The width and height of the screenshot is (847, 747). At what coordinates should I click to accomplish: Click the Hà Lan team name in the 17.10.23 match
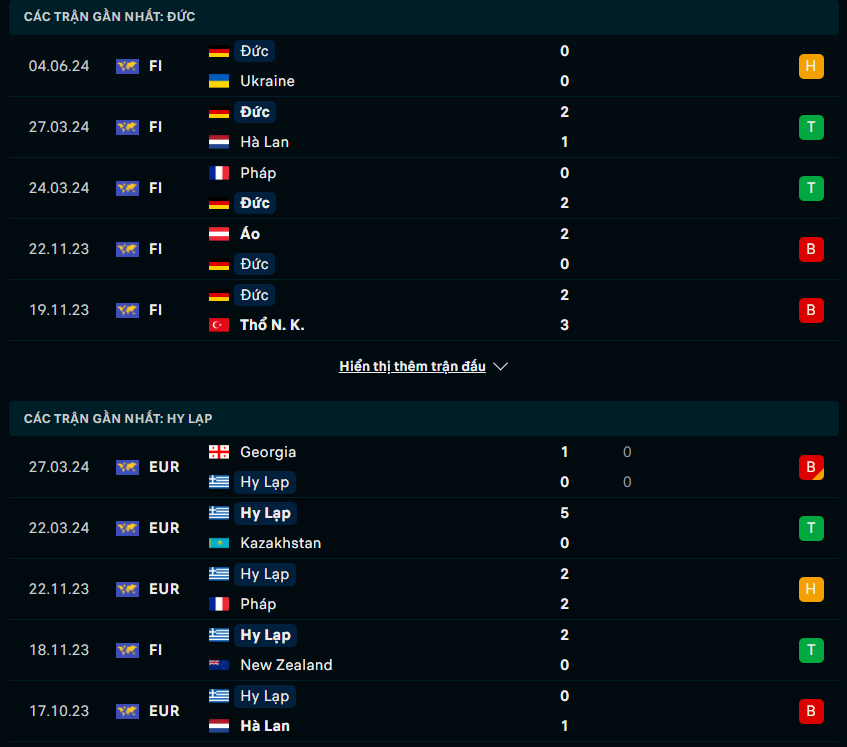[x=265, y=725]
